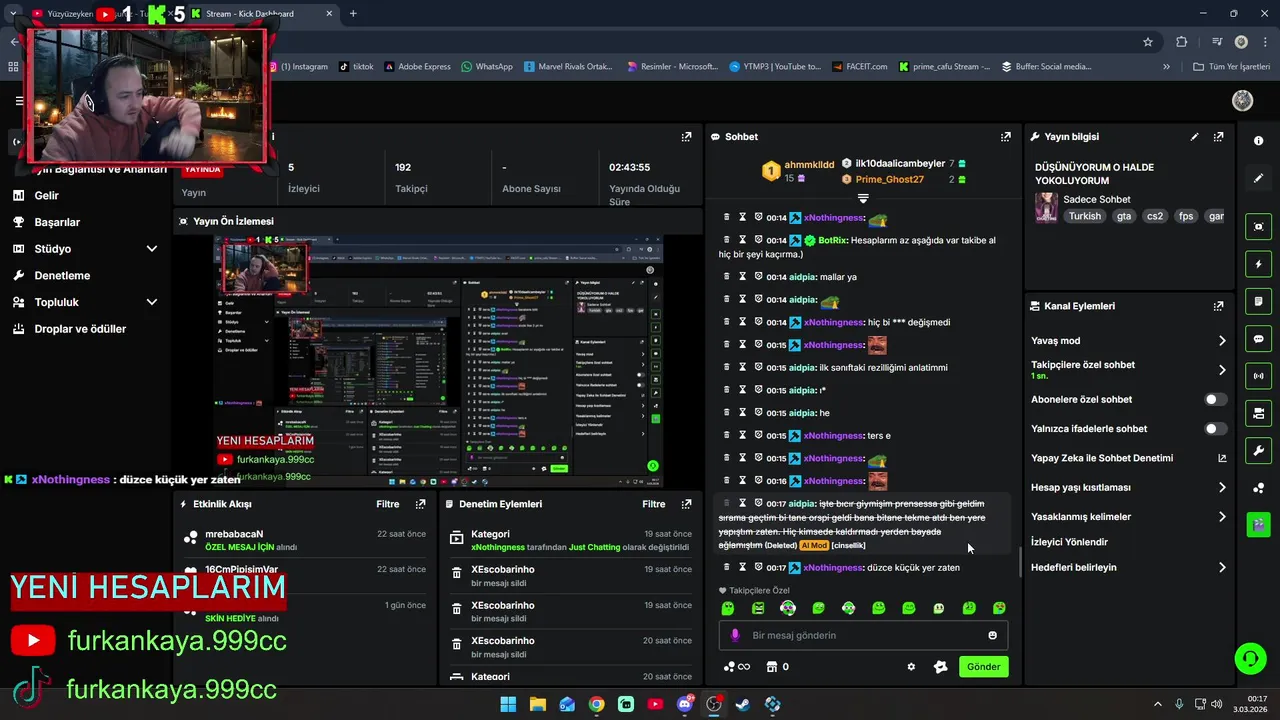
Task: Filter the Etkinlik Akışı feed
Action: coord(388,504)
